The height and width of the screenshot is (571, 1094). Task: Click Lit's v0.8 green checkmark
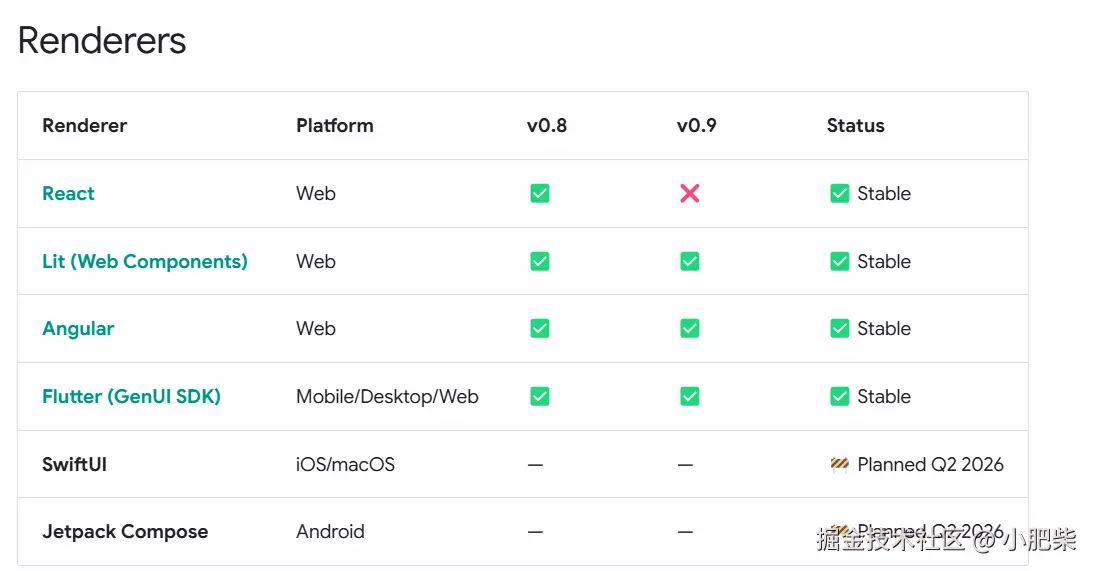(x=540, y=262)
